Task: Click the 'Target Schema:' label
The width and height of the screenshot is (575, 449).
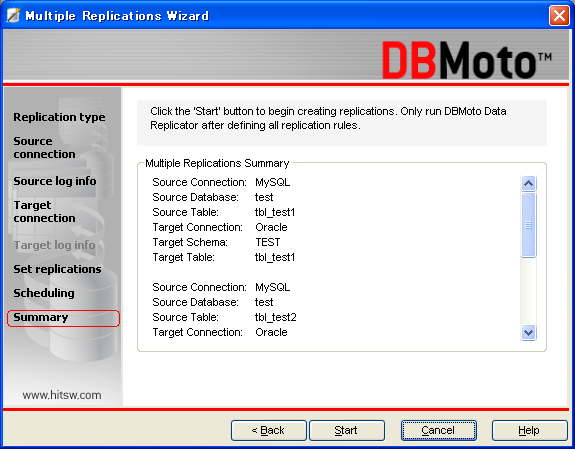Action: (x=190, y=242)
